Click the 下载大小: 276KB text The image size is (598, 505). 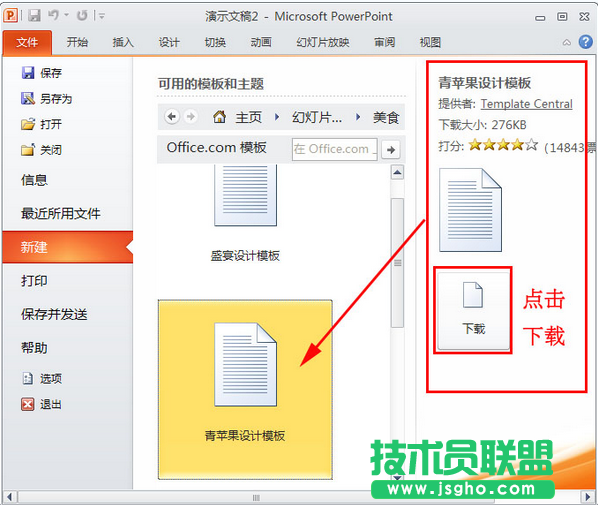pos(482,124)
